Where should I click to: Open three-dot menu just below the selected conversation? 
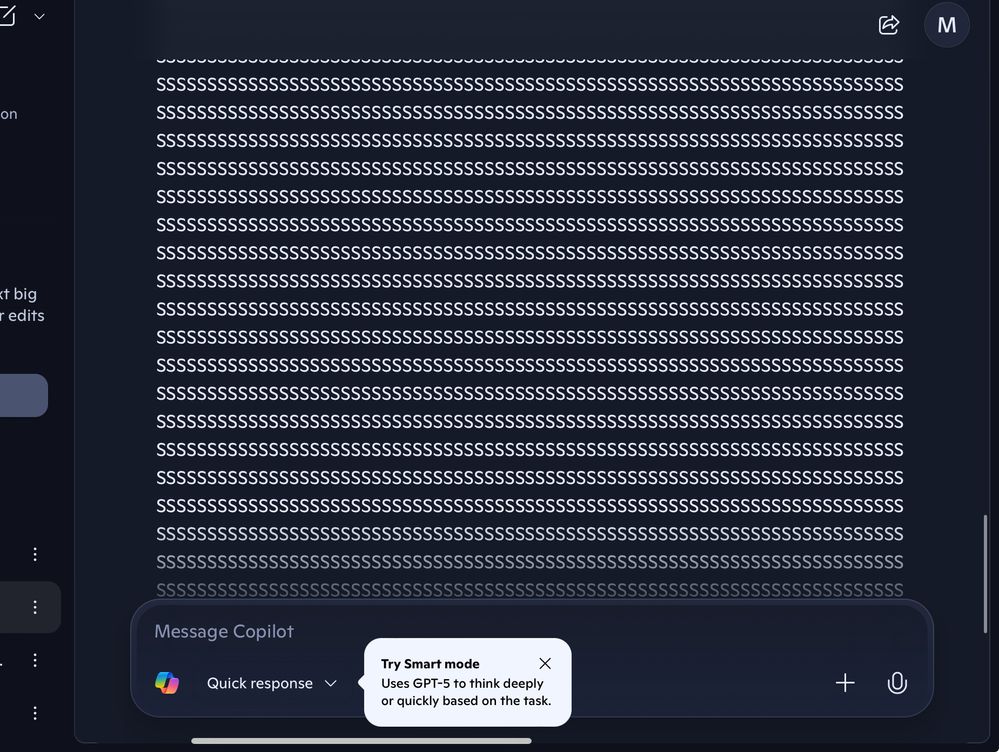point(35,660)
